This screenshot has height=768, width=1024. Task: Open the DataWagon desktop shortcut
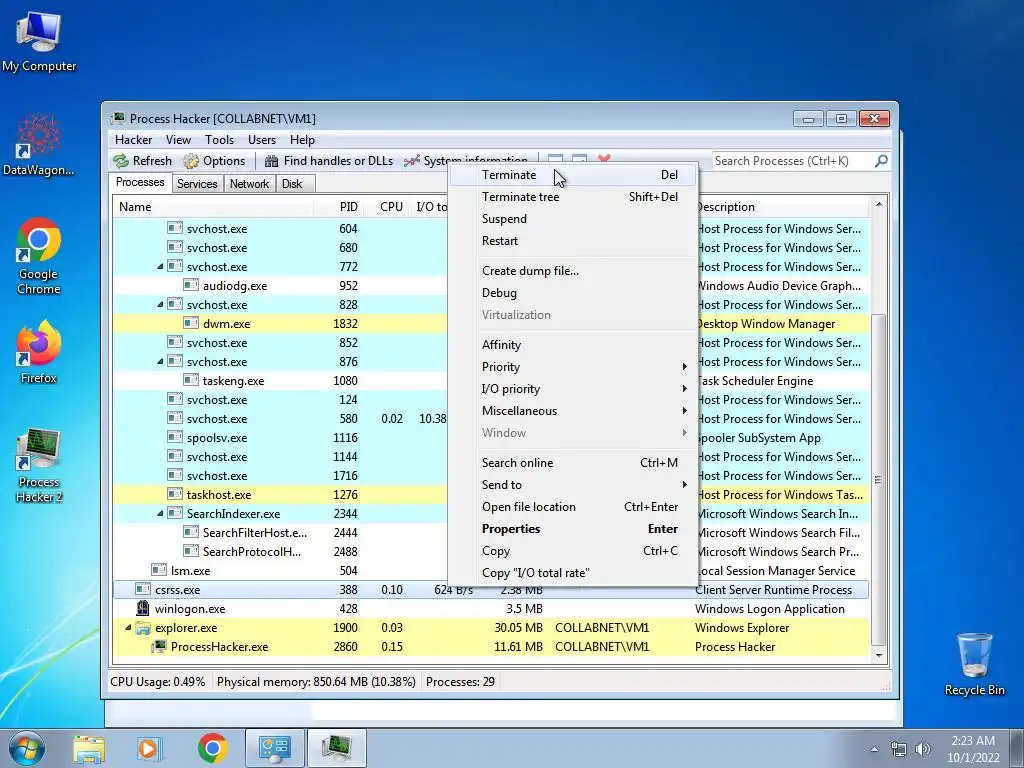pyautogui.click(x=39, y=145)
